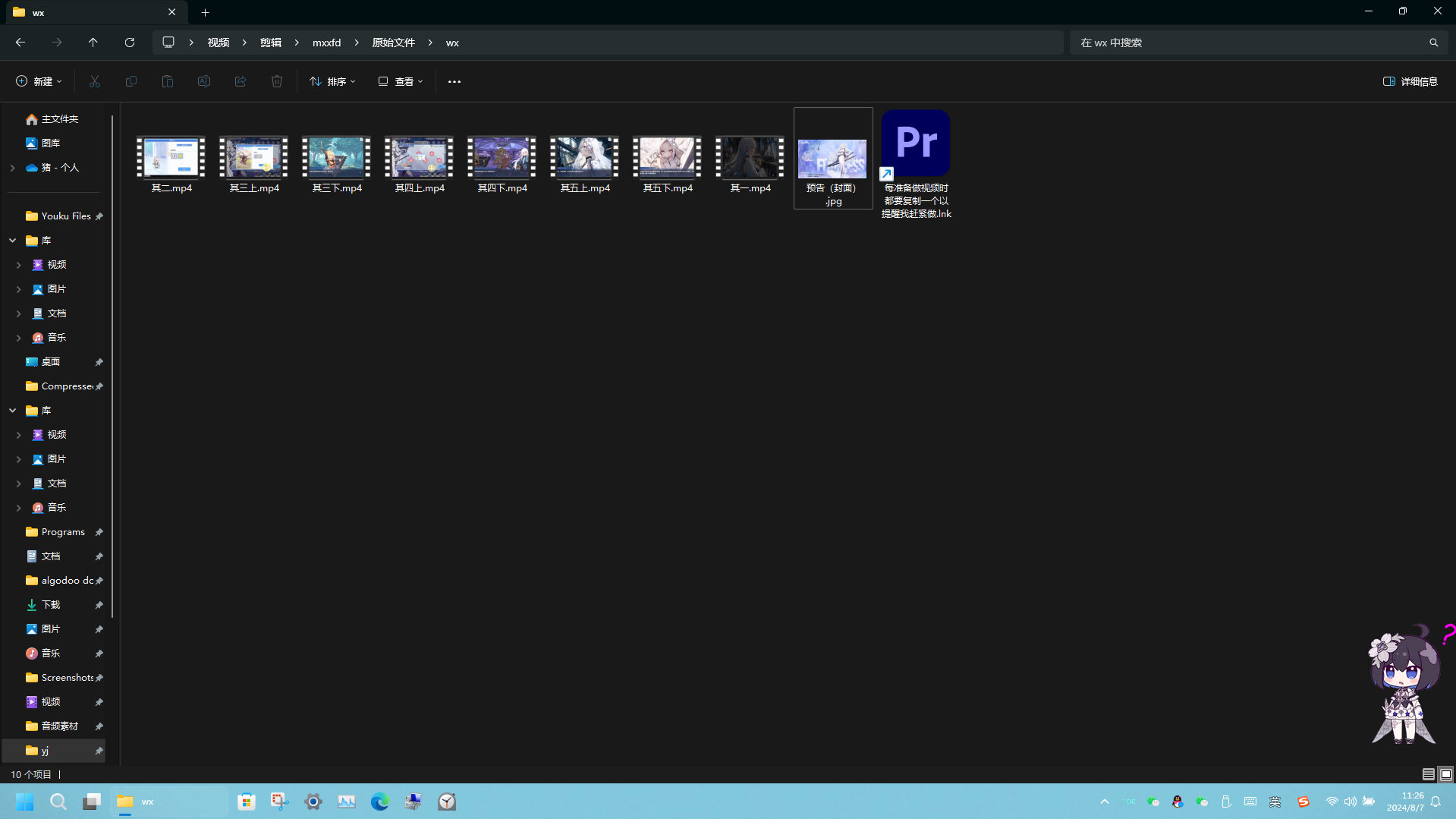Open the Premiere Pro shortcut file
Screen dimensions: 1456x819
[x=916, y=165]
